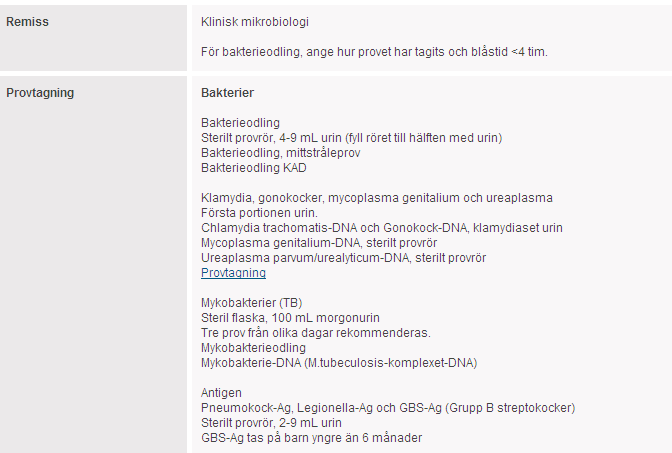
Task: Click the Ureaplasma parvum/urealyticum-DNA line
Action: click(x=343, y=258)
